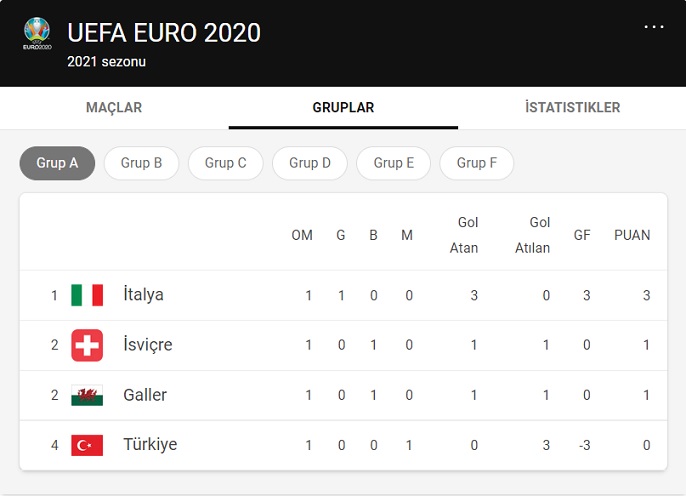Select the Grup E chip
This screenshot has height=496, width=686.
[394, 163]
